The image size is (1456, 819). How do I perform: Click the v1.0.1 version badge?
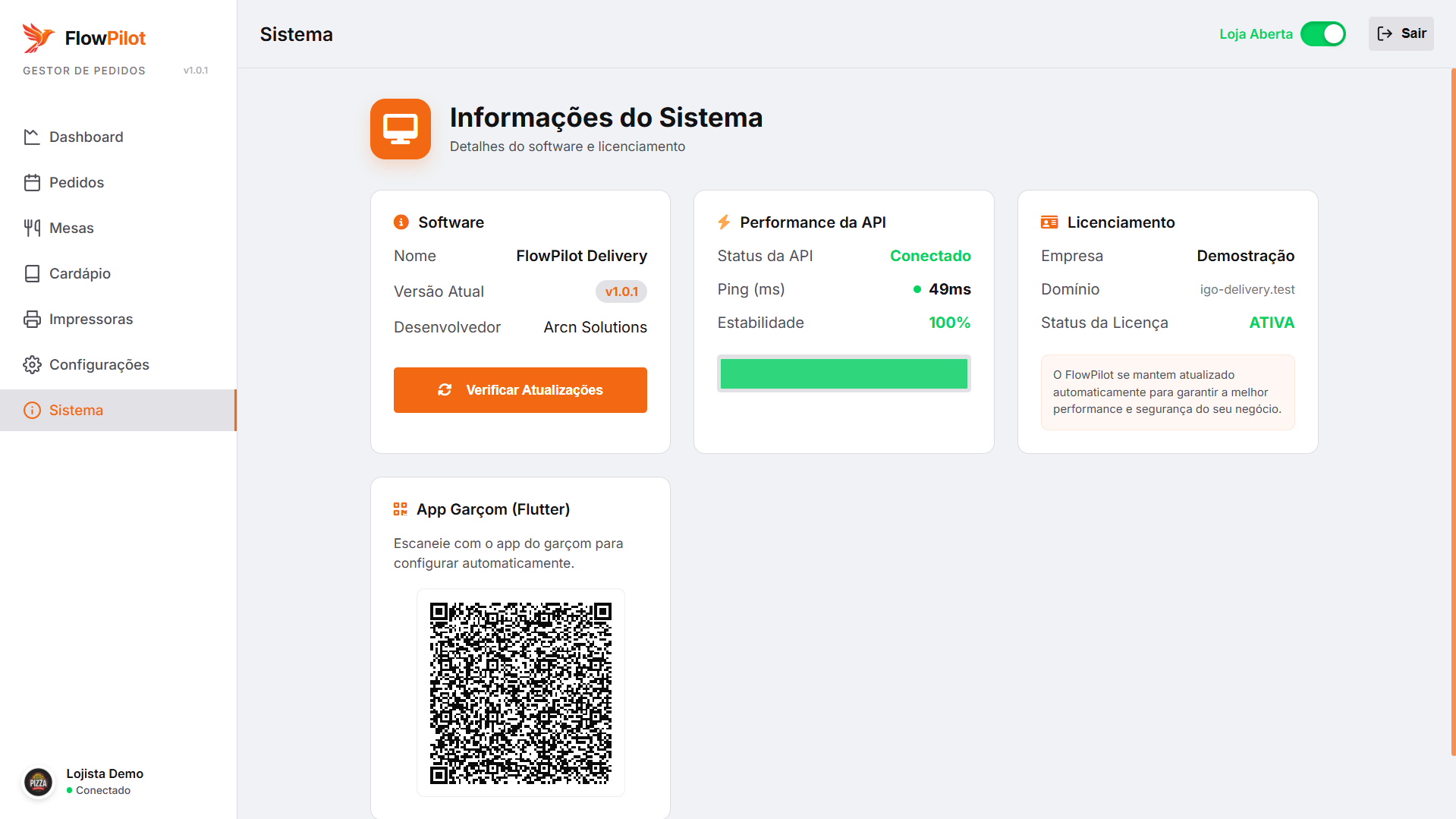(x=621, y=291)
